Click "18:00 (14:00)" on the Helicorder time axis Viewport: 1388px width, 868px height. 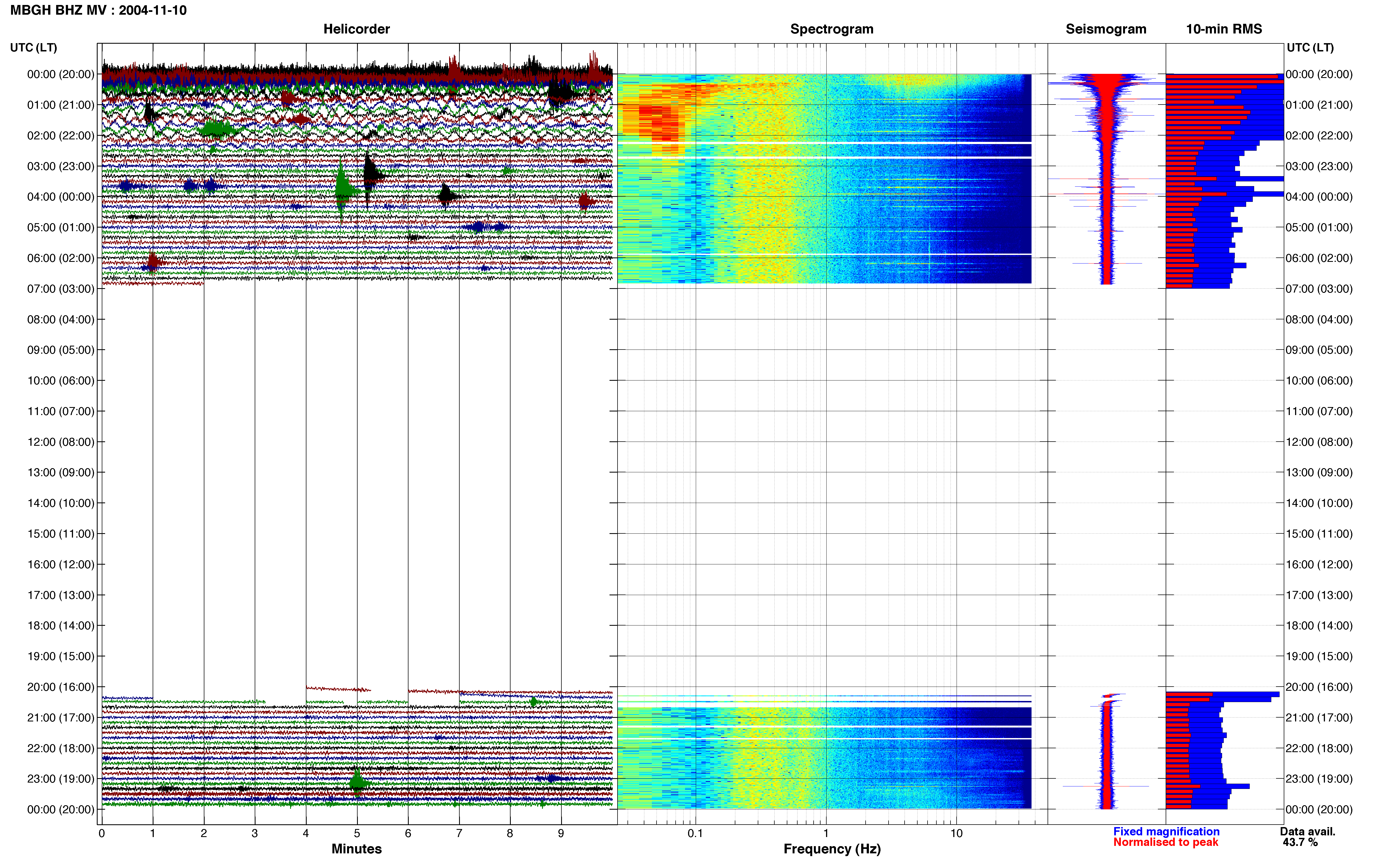[60, 626]
